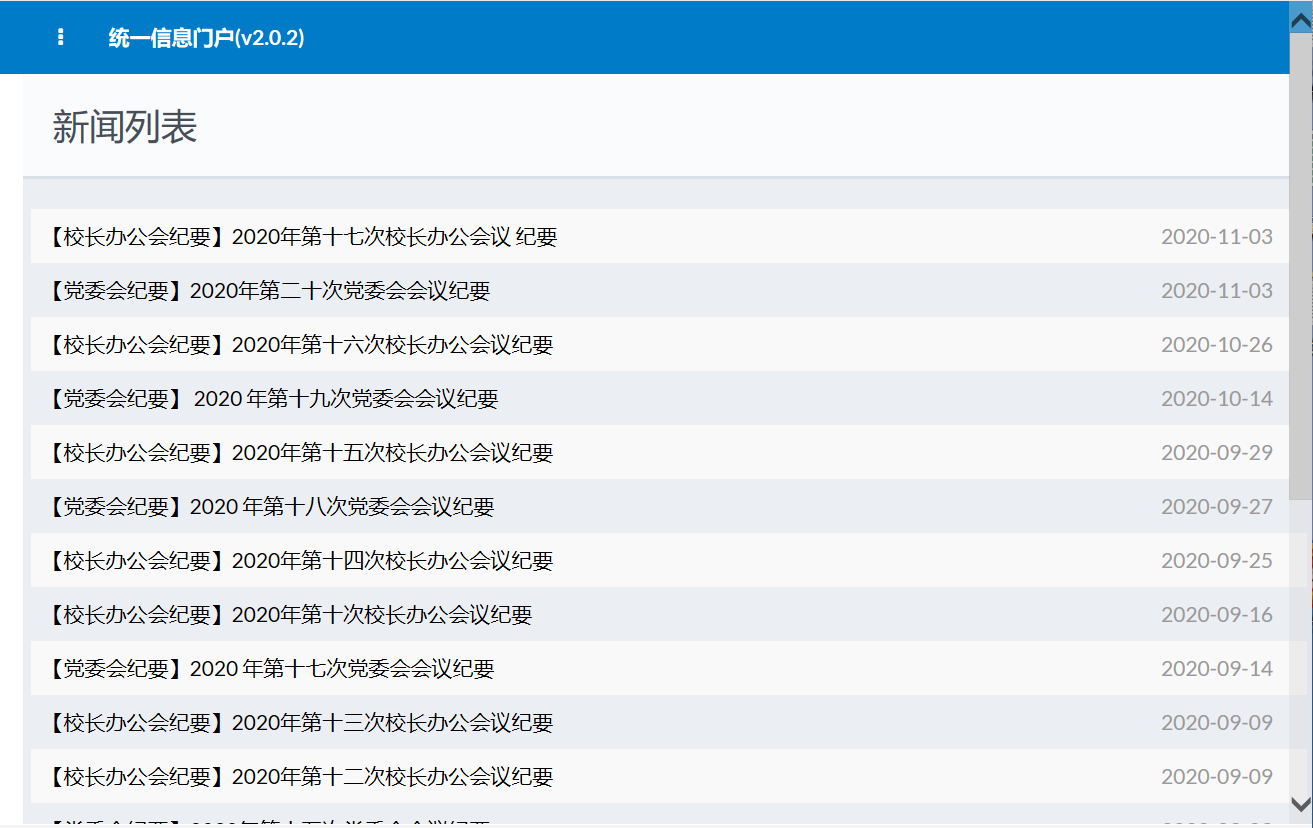Open 第十二次校长办公会议纪要 news item
This screenshot has height=828, width=1313.
click(x=300, y=777)
